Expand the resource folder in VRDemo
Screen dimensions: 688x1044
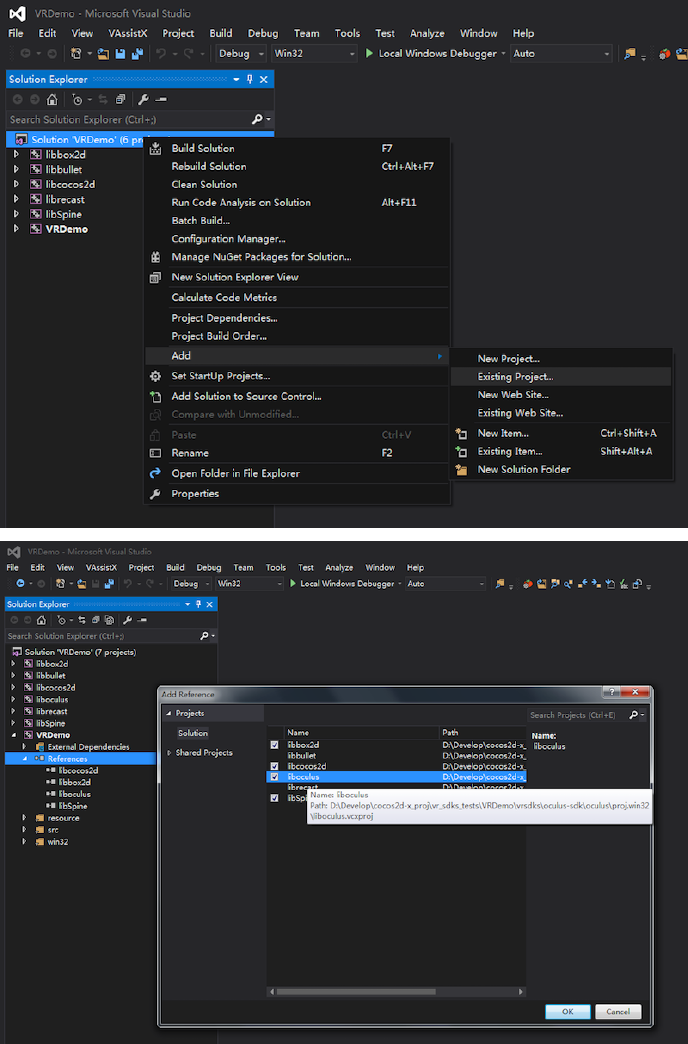[x=25, y=818]
